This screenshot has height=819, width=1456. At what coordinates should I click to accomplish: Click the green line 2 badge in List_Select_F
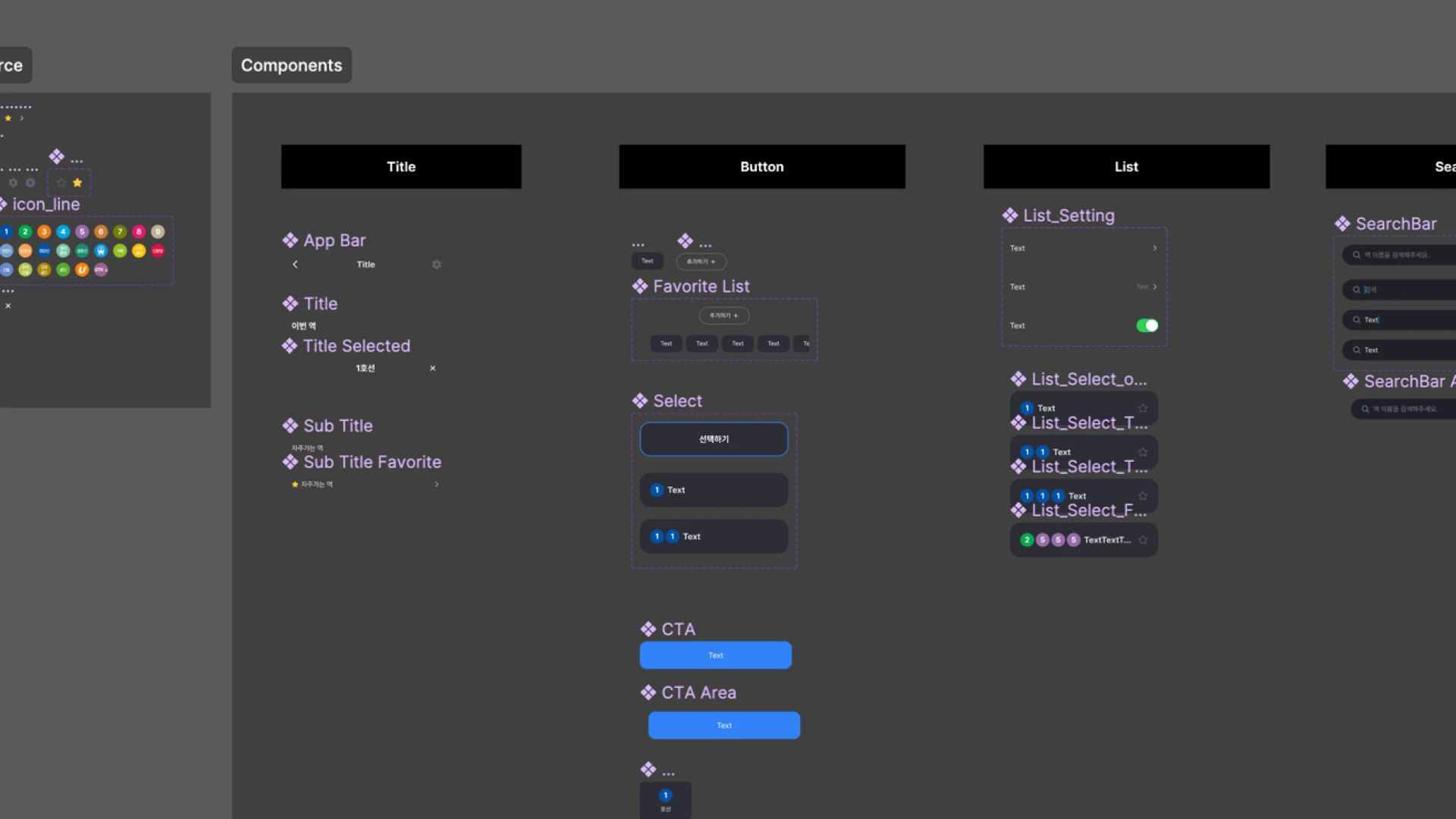(1027, 540)
